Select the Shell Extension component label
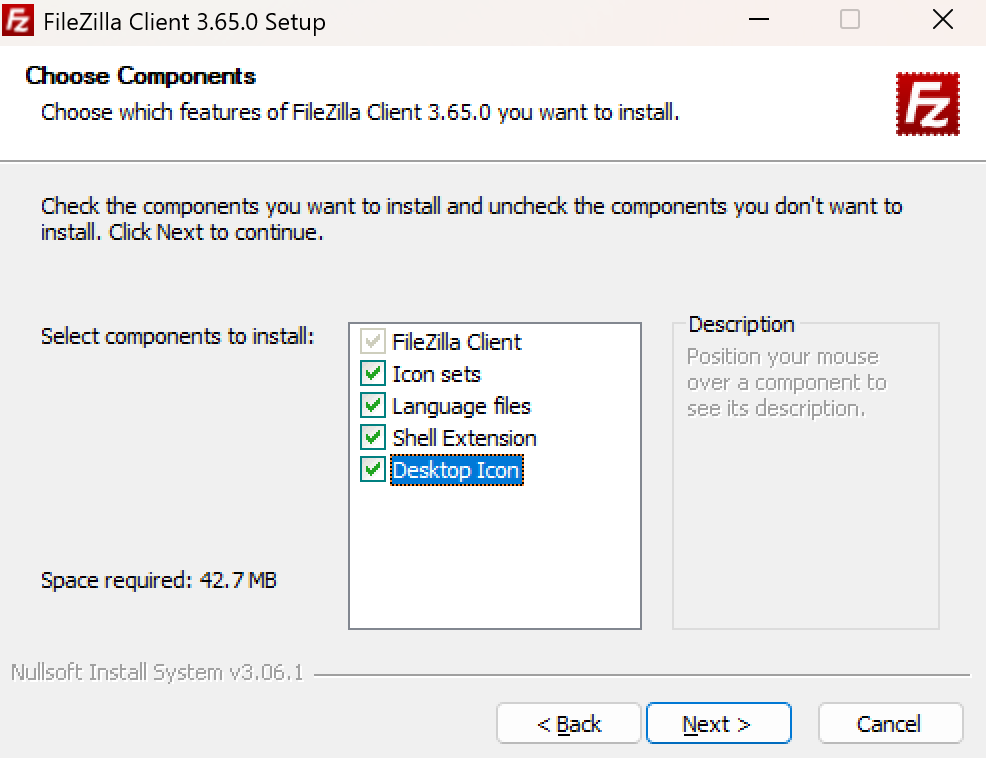986x758 pixels. 464,438
